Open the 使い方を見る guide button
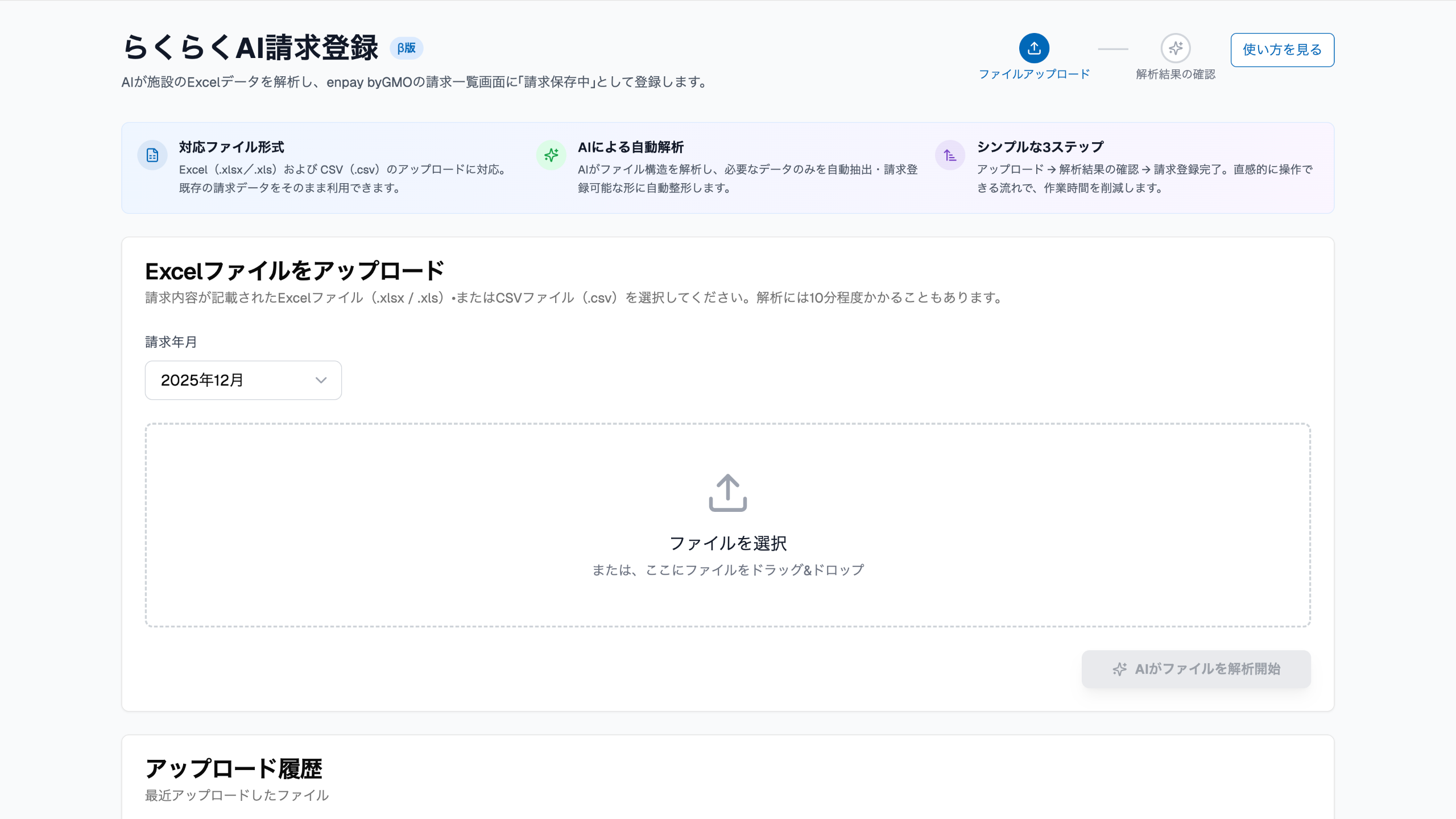Image resolution: width=1456 pixels, height=819 pixels. pyautogui.click(x=1282, y=50)
